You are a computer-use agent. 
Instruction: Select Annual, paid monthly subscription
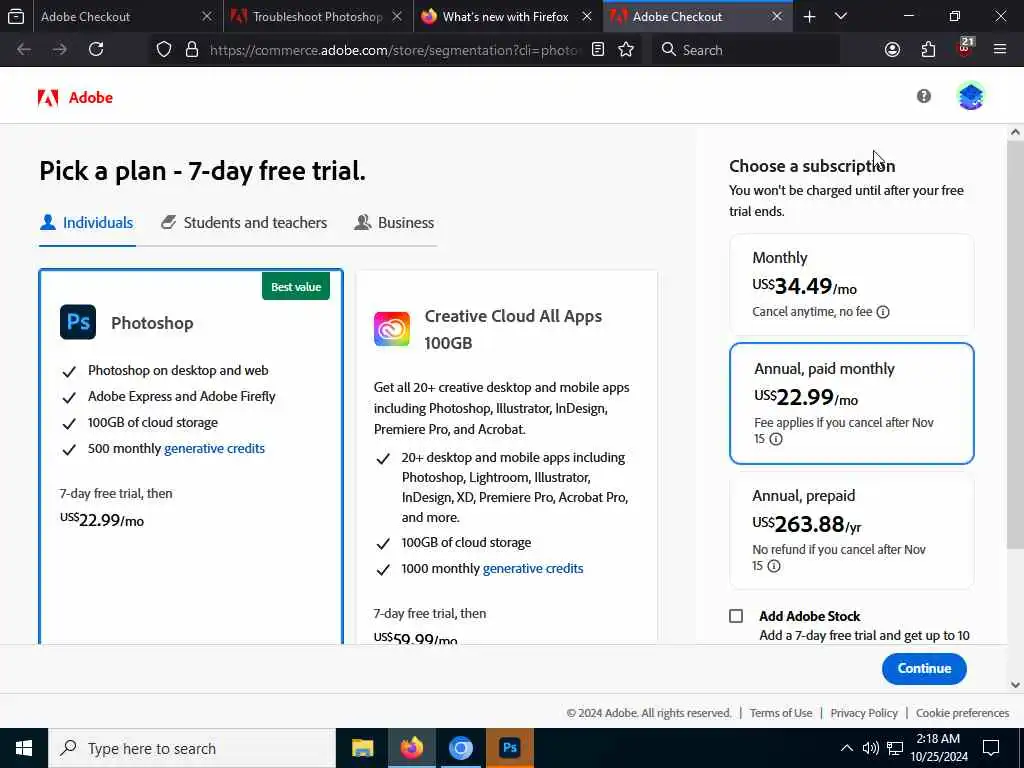click(x=851, y=404)
